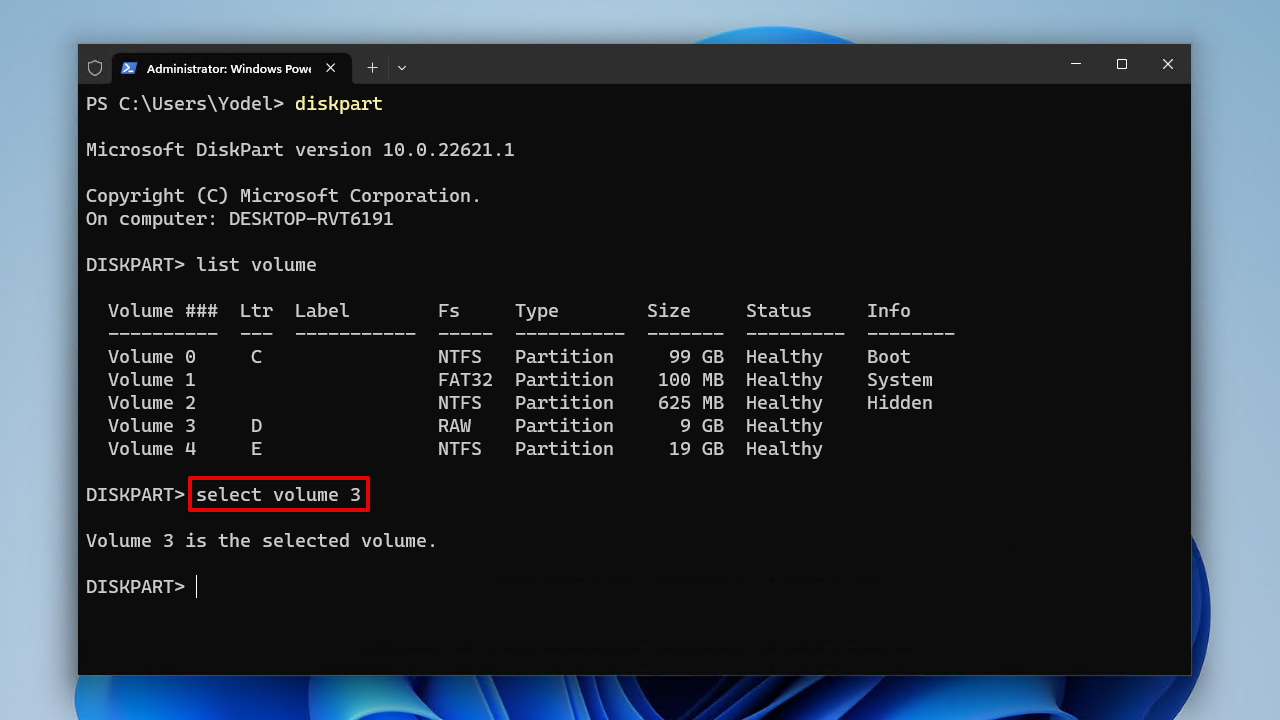Image resolution: width=1280 pixels, height=720 pixels.
Task: Click 'Volume 3' row label
Action: (x=152, y=426)
